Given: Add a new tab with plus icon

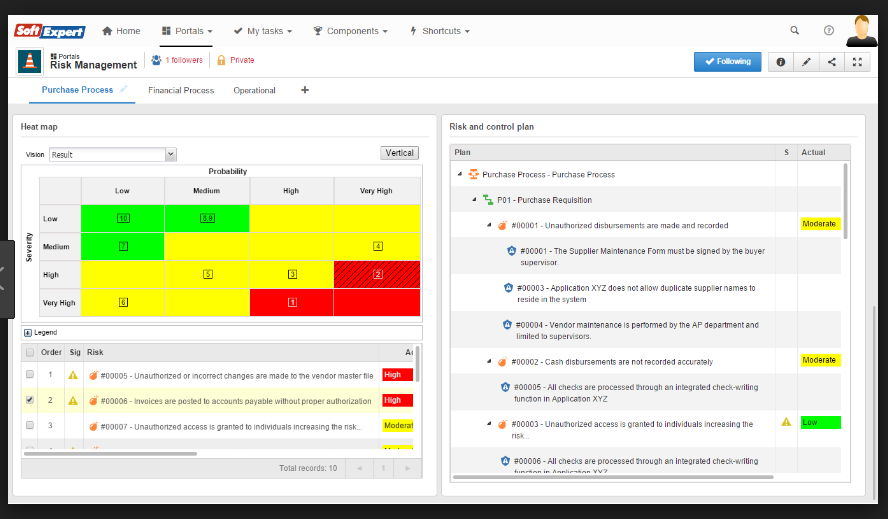Looking at the screenshot, I should (305, 90).
